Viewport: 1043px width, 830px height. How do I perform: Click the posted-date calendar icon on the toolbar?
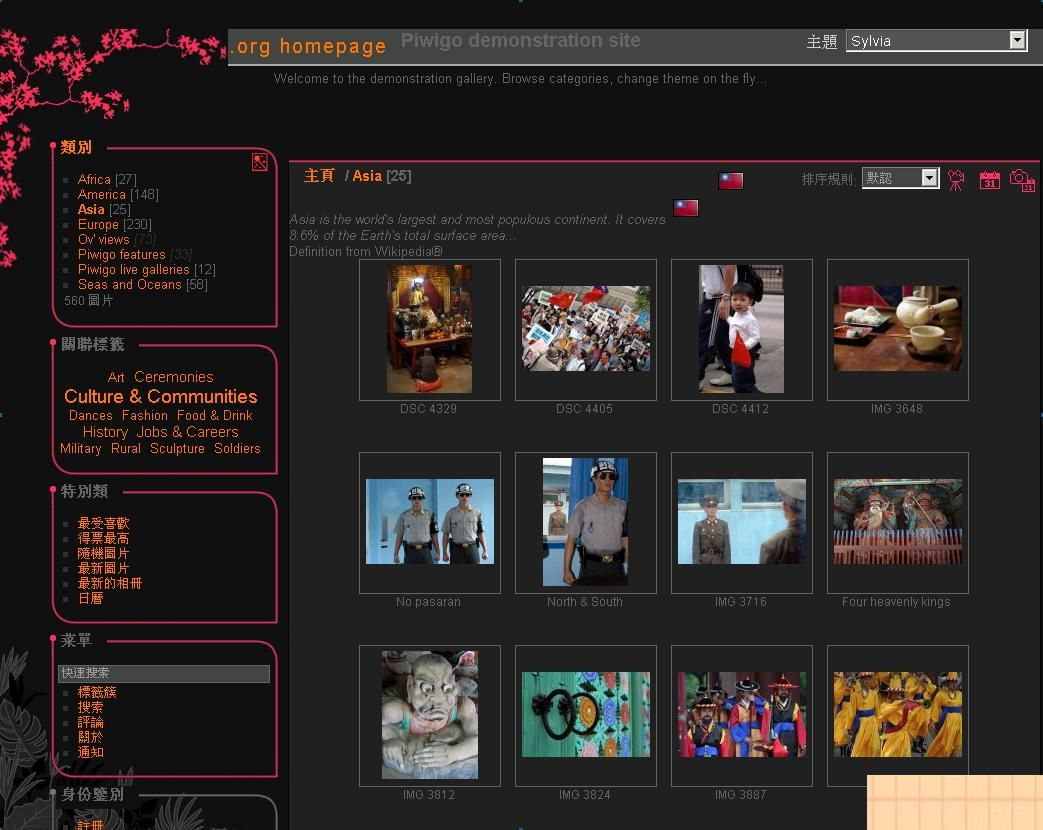989,180
